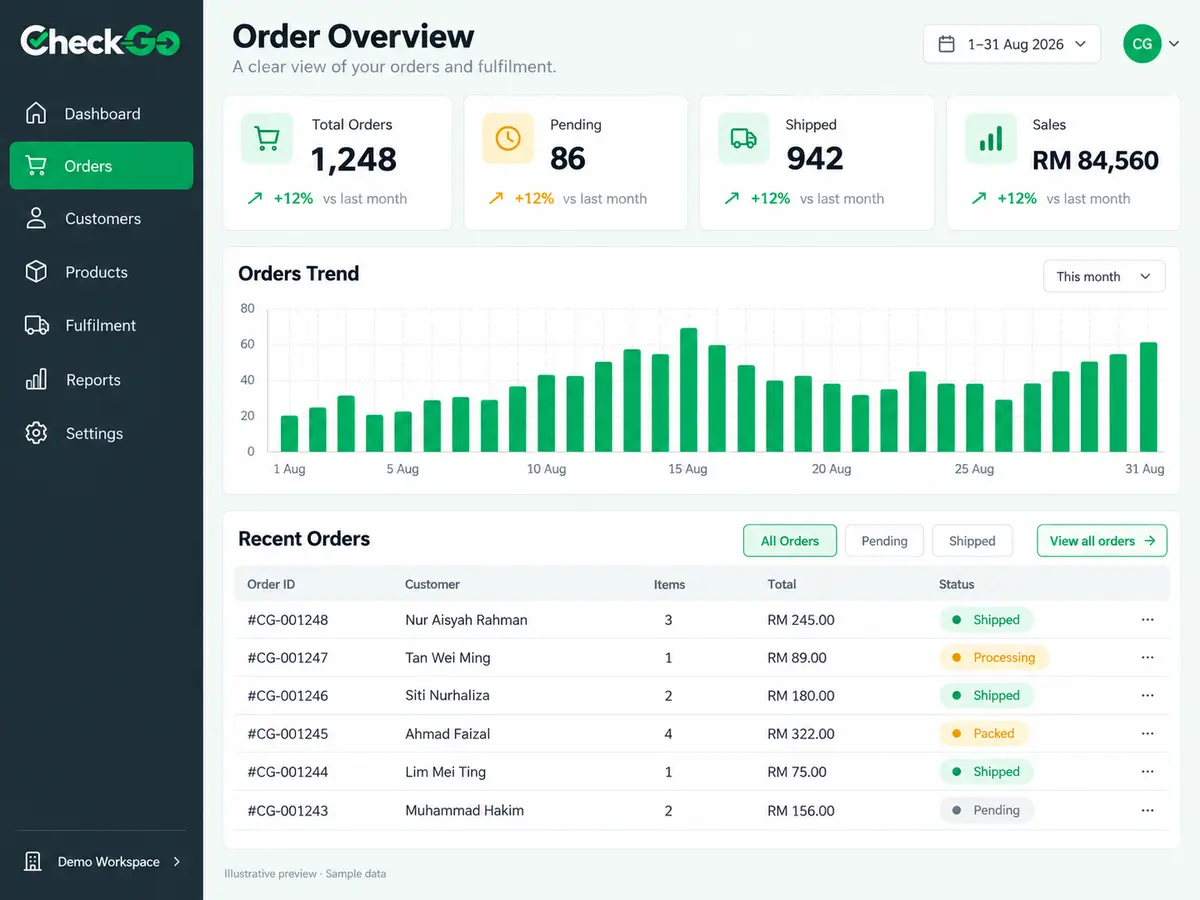Open Settings in the sidebar
The image size is (1200, 900).
[101, 433]
